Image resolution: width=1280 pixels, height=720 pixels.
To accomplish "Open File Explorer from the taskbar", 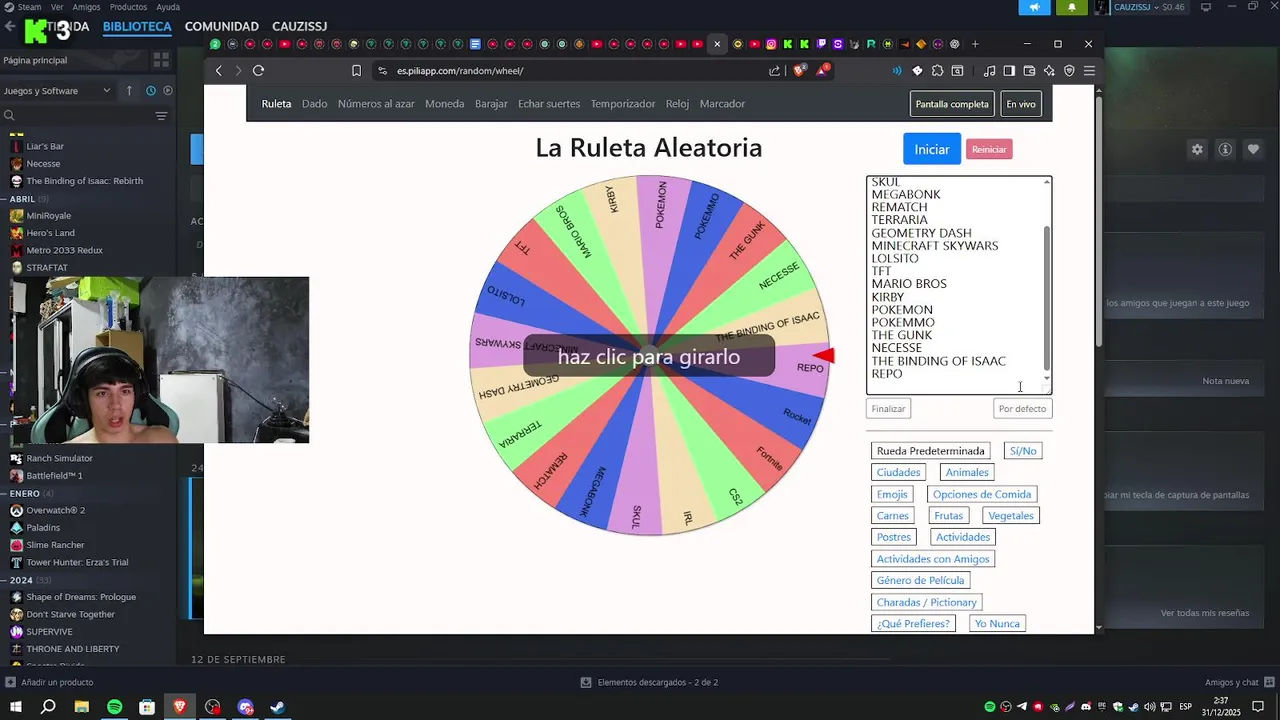I will [81, 707].
